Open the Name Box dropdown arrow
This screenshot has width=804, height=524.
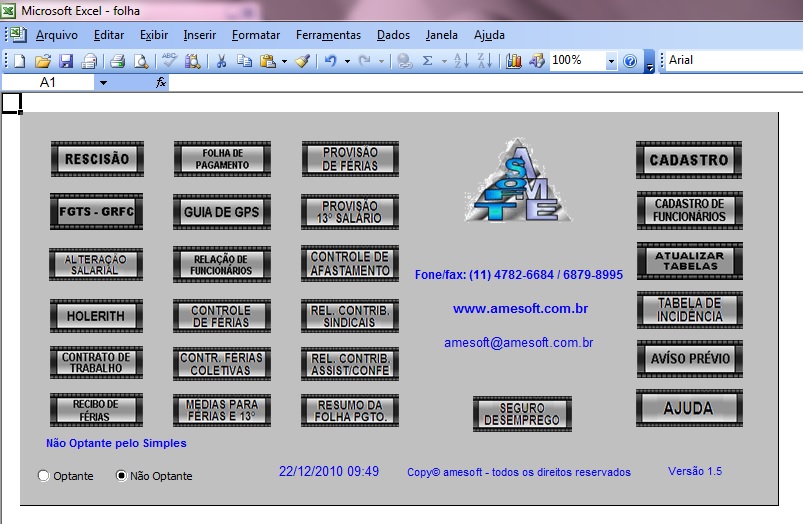click(x=102, y=83)
